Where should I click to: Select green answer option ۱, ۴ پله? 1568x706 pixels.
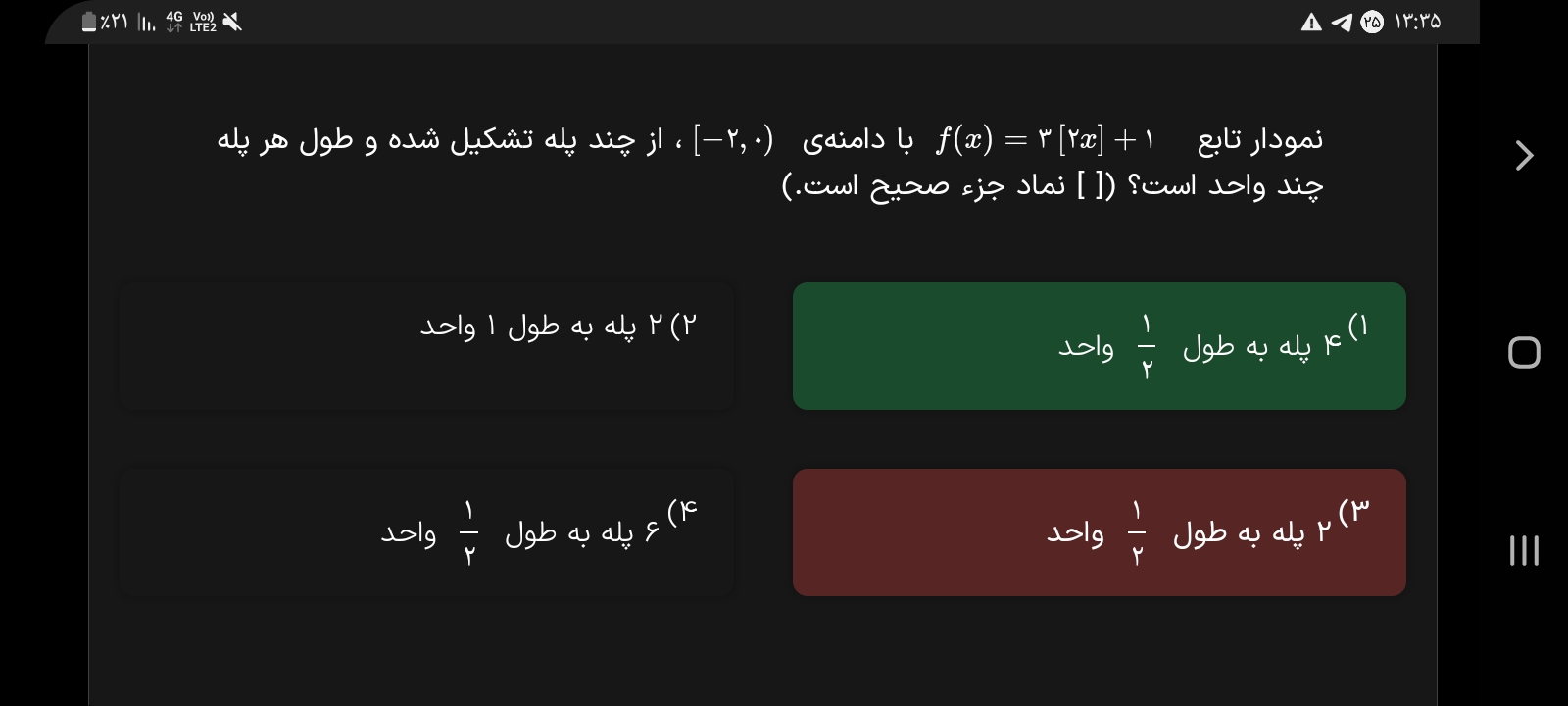click(x=1099, y=346)
